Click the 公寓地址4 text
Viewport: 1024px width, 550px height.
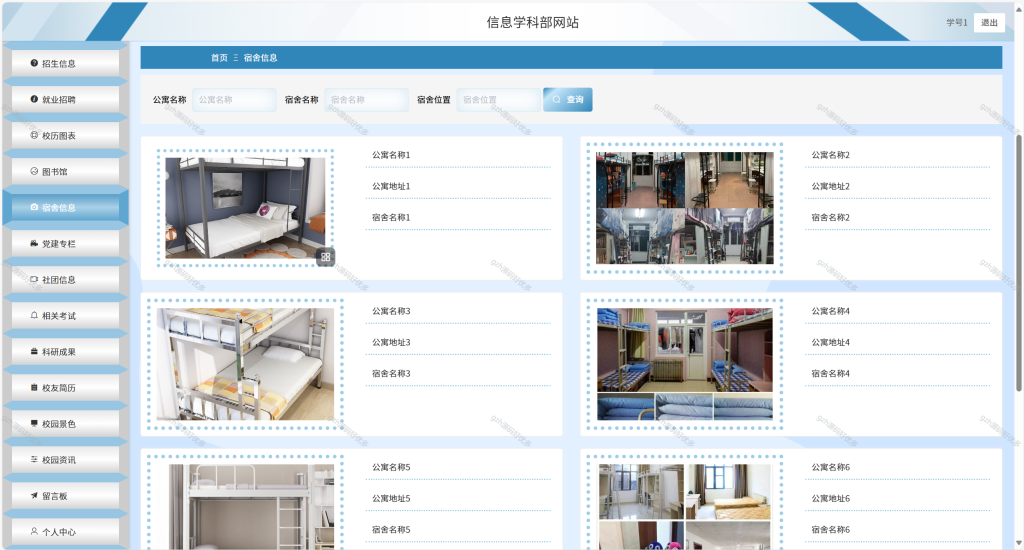(830, 342)
